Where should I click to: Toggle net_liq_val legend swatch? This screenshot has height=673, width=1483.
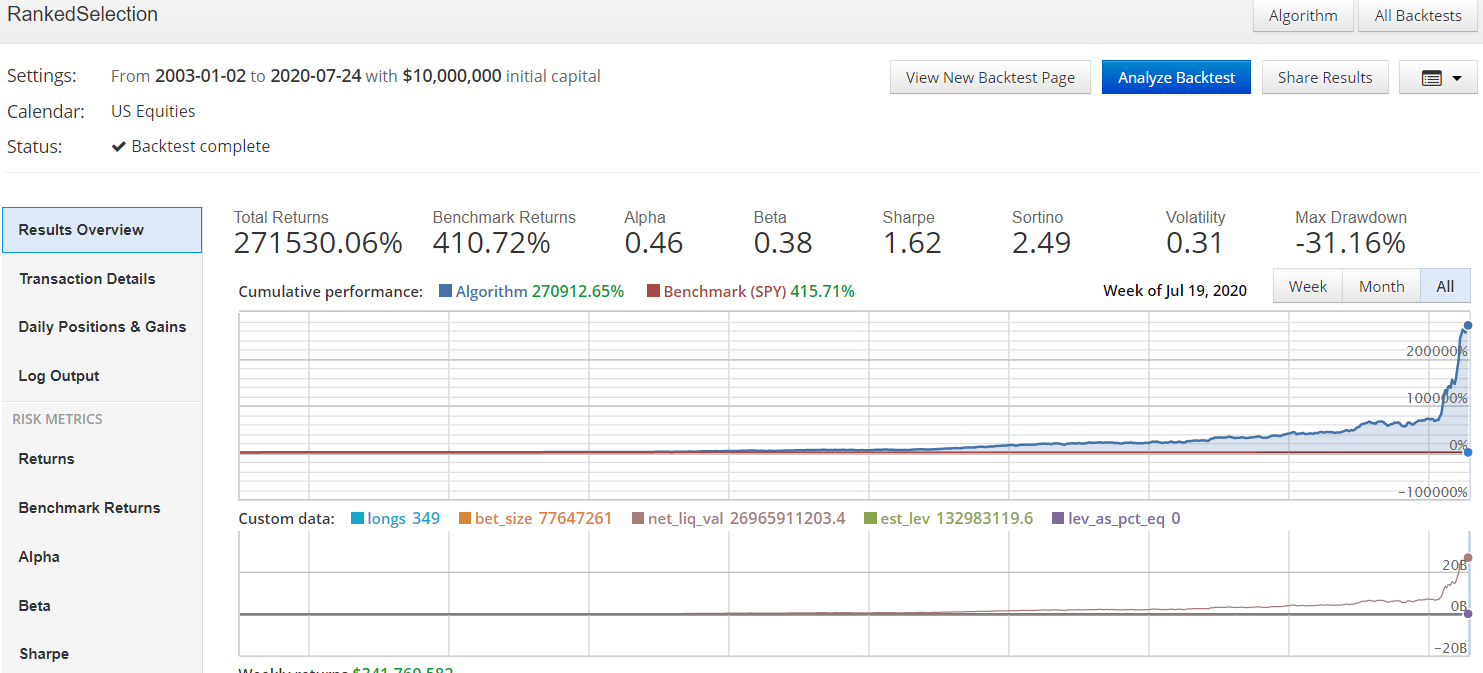pos(638,519)
